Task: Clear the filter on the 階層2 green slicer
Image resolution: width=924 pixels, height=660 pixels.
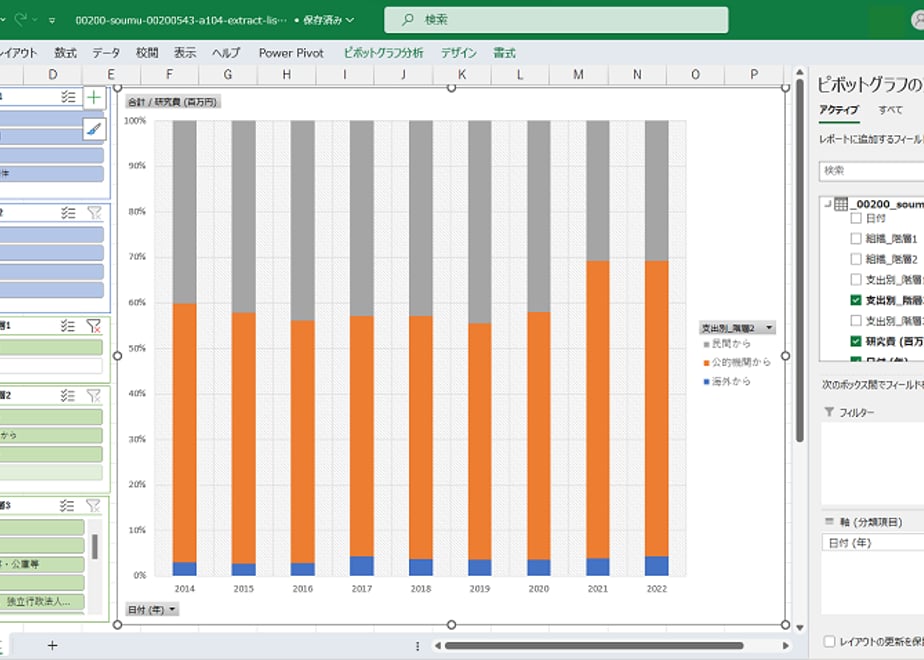Action: 94,395
